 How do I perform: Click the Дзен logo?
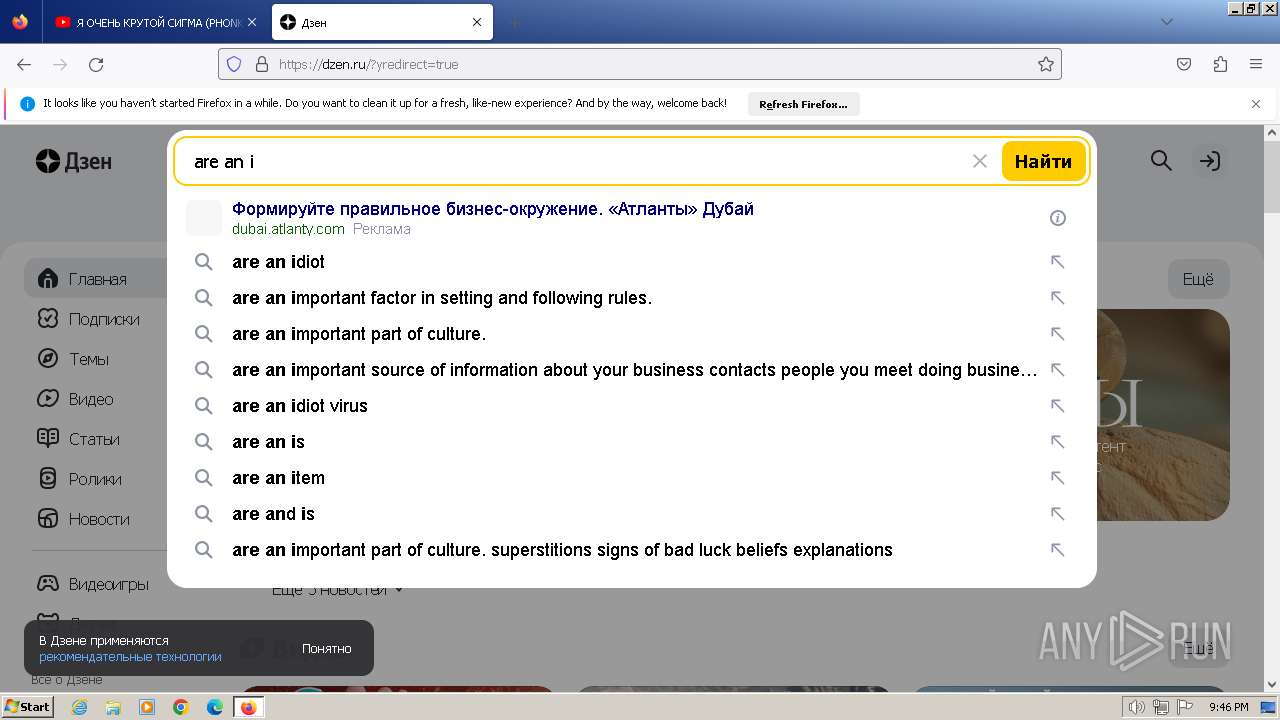coord(74,161)
